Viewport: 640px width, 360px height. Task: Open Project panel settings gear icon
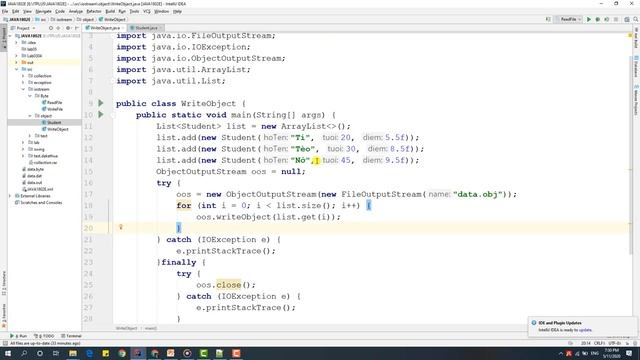(x=68, y=28)
